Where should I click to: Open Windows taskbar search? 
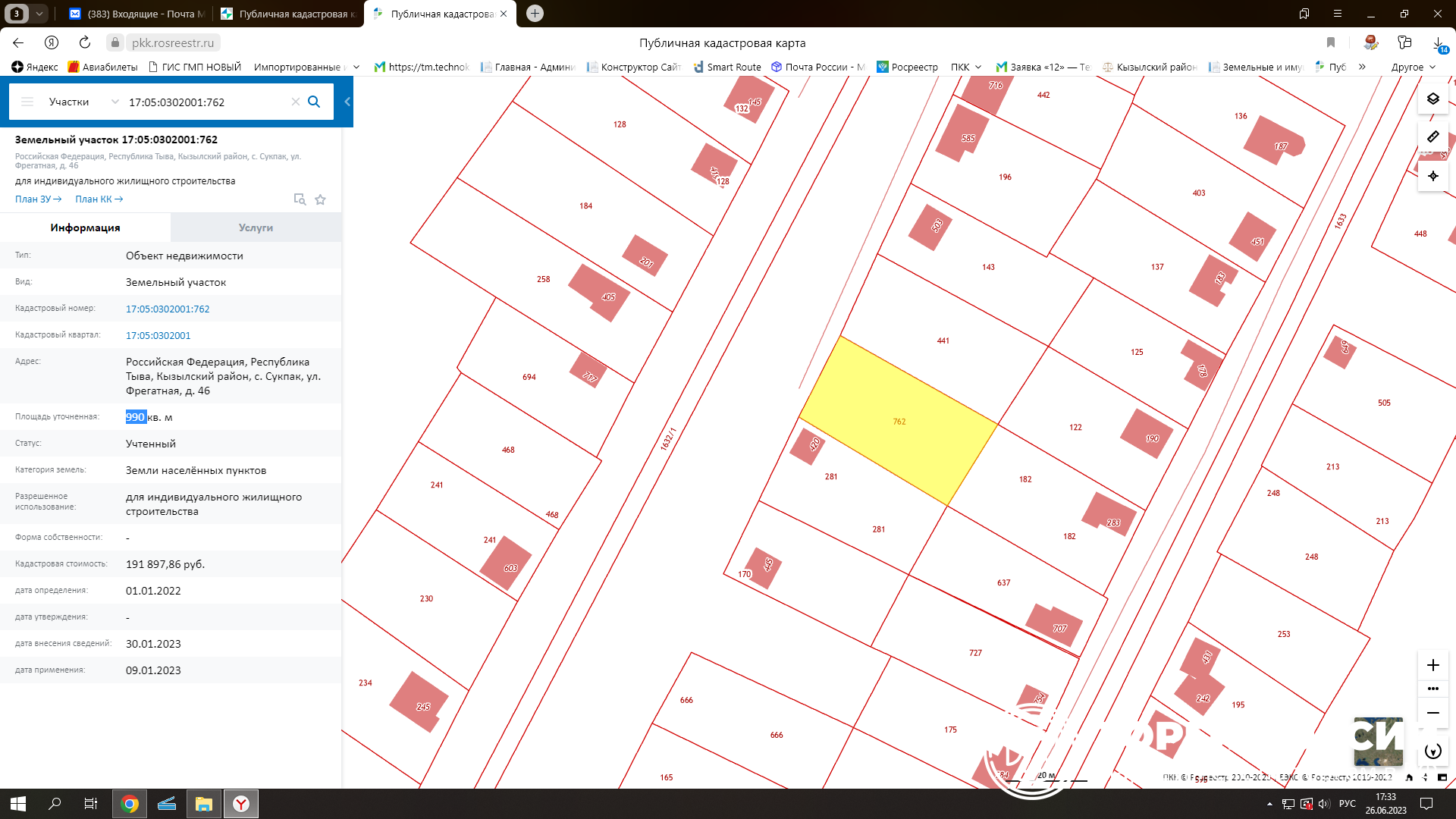tap(55, 804)
